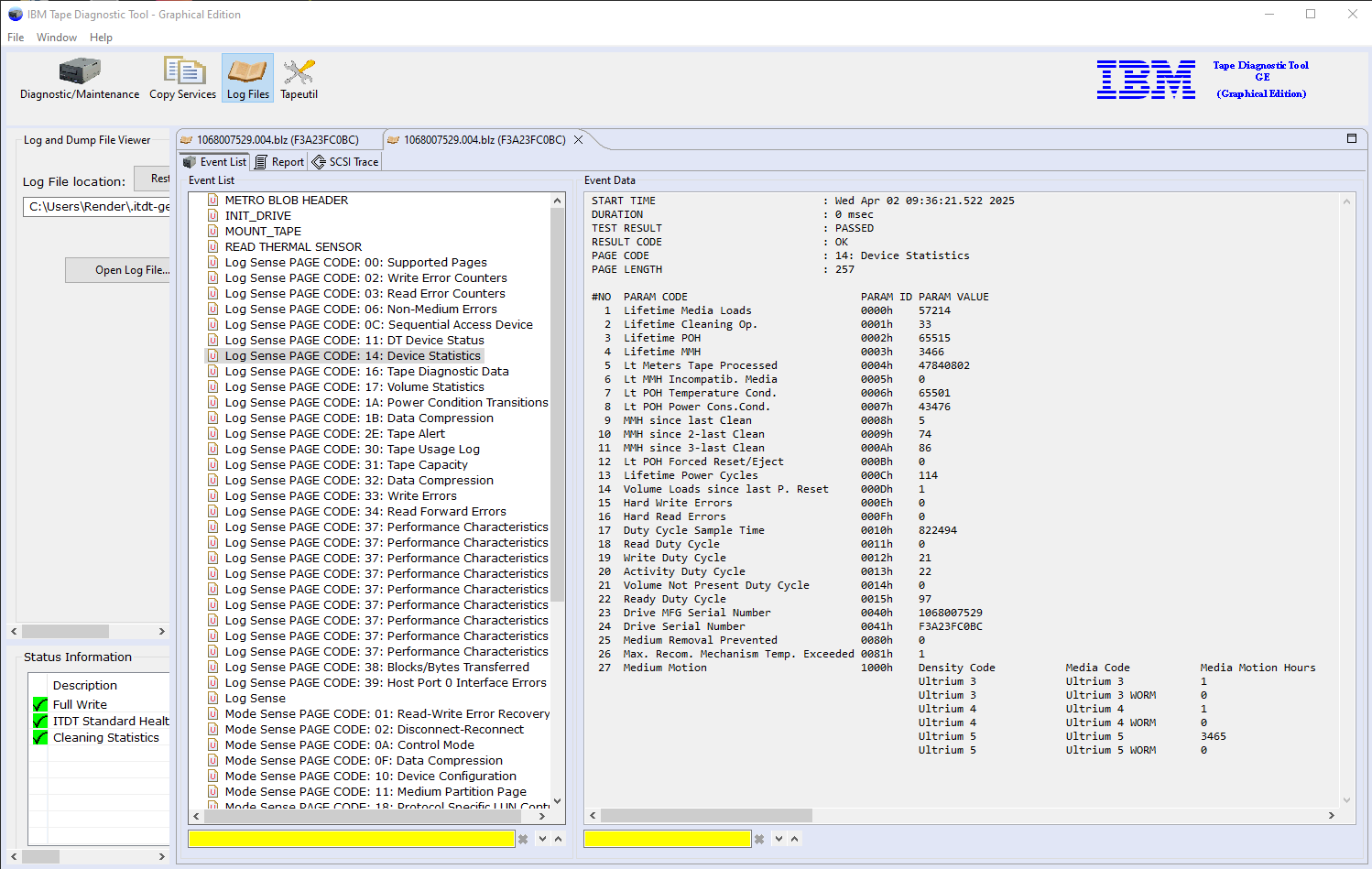Click the Event List yellow search field

pyautogui.click(x=352, y=839)
